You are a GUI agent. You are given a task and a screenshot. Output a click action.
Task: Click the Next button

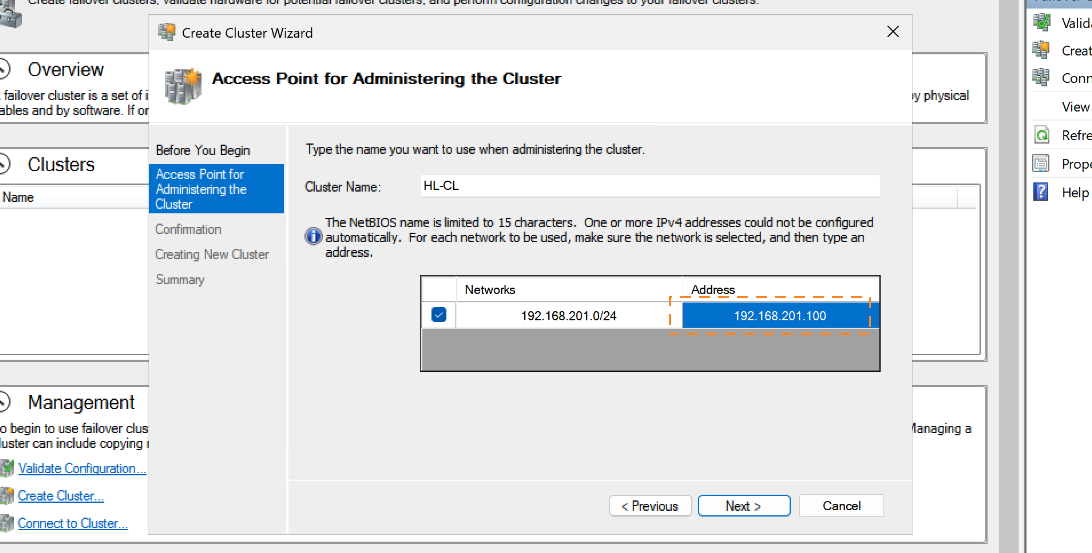(x=744, y=506)
